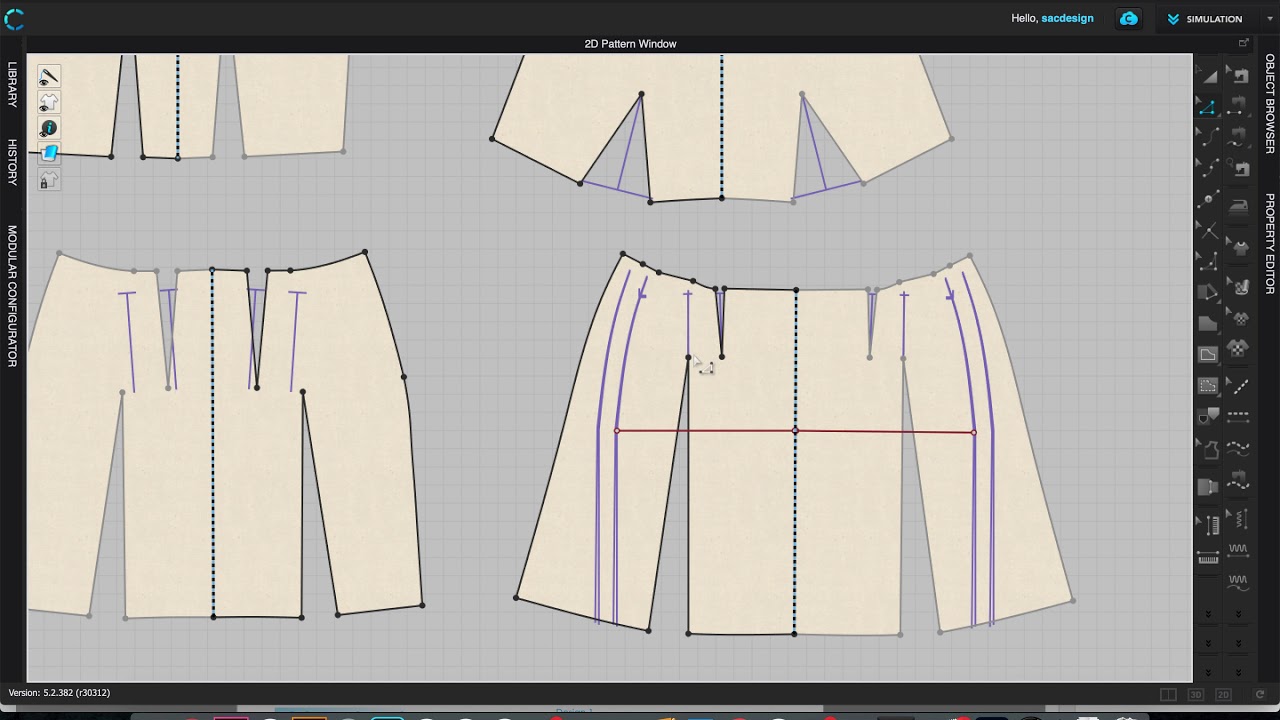This screenshot has width=1280, height=720.
Task: Select the dashed Internal Polygon tool
Action: click(1208, 386)
